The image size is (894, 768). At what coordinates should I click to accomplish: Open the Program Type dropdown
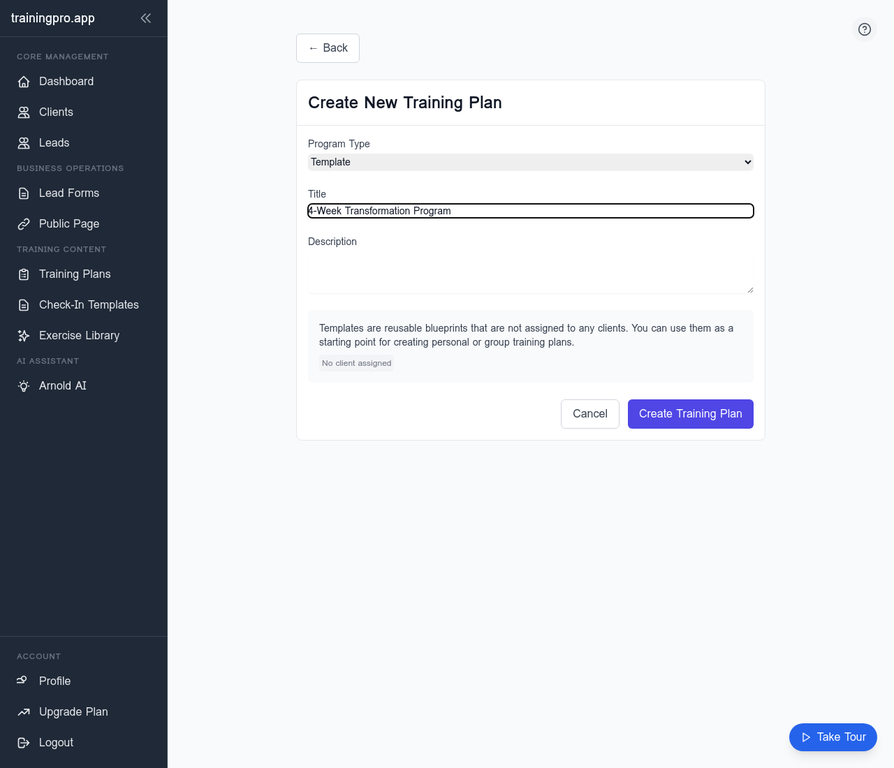click(530, 162)
